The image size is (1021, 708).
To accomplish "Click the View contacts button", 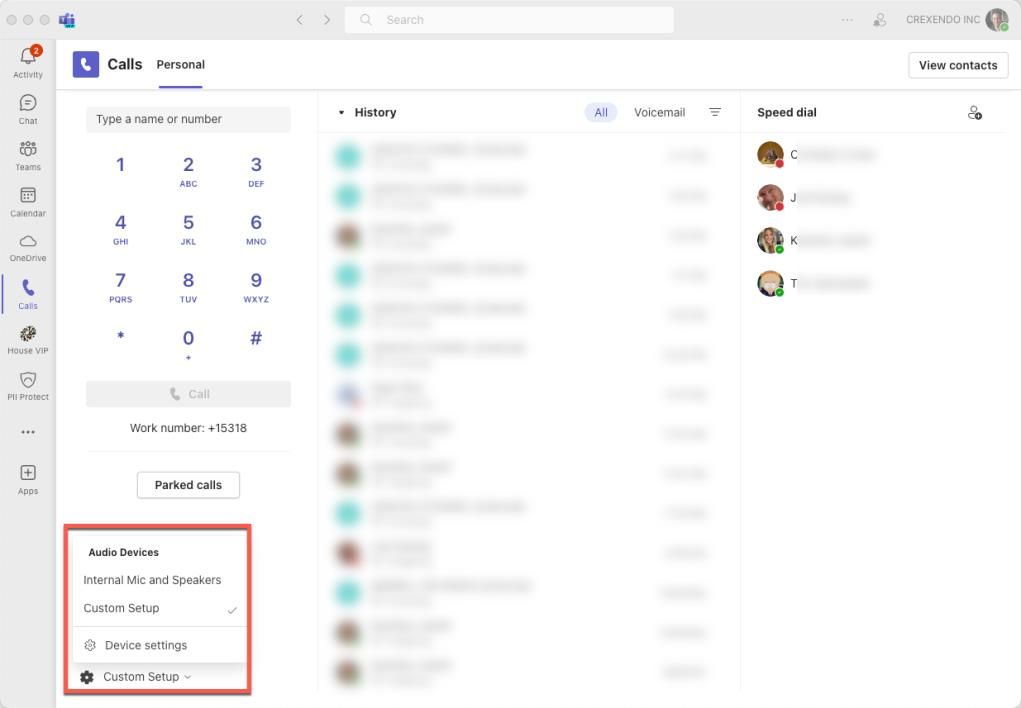I will 958,65.
